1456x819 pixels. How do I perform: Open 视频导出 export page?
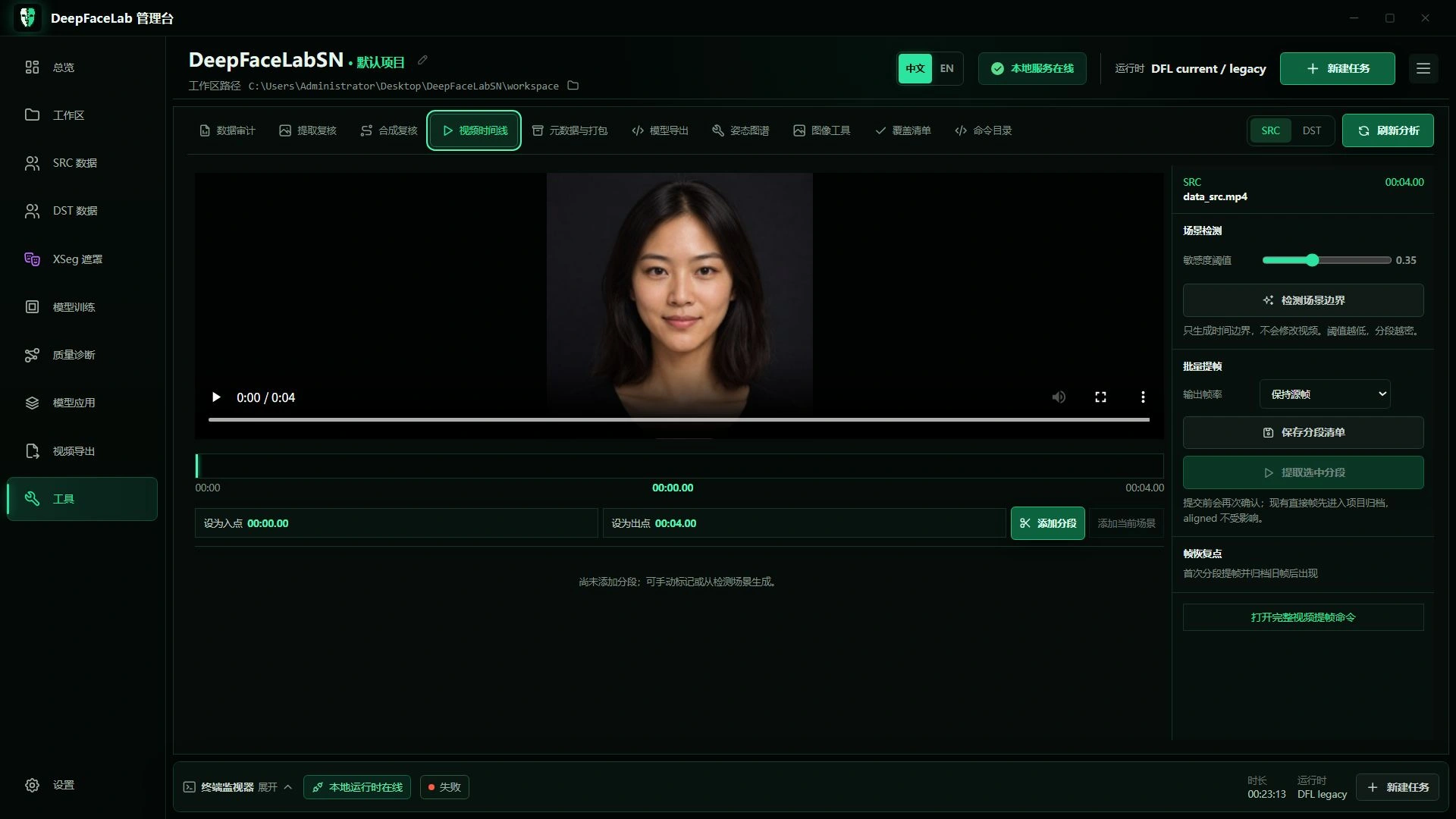click(x=82, y=451)
